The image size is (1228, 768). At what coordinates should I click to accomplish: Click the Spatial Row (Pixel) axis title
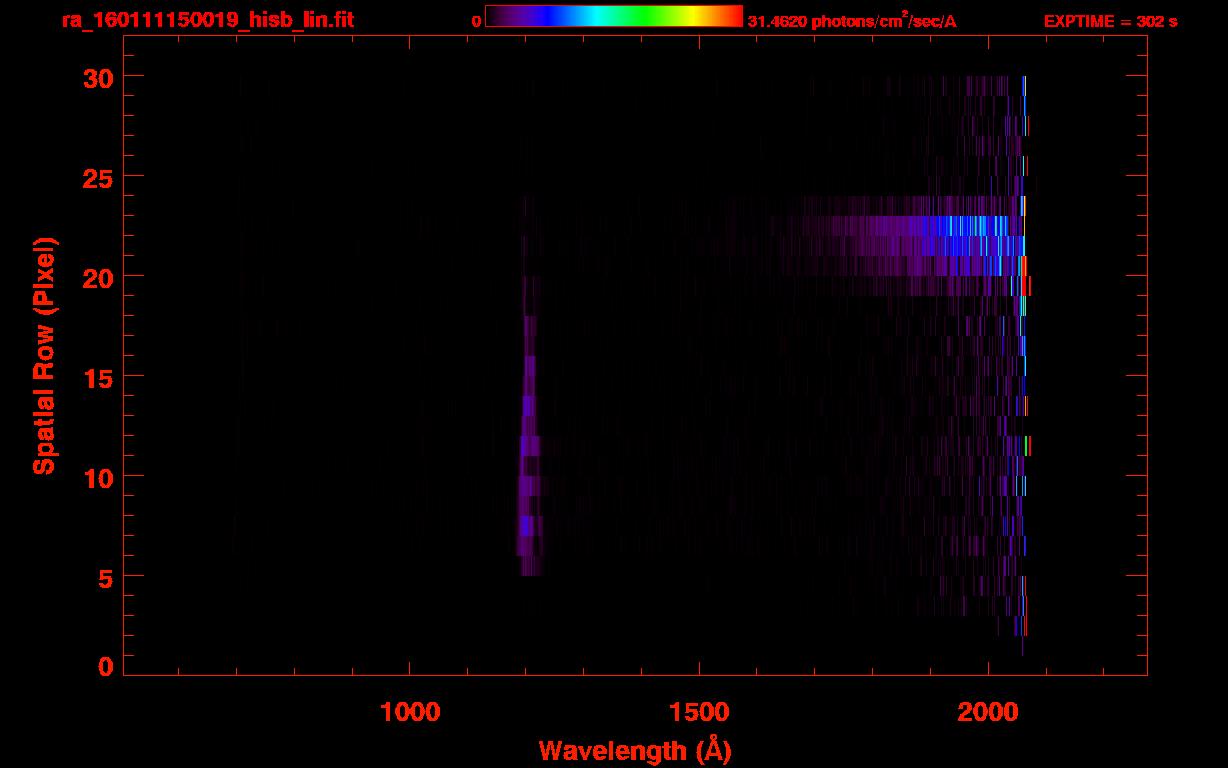click(x=44, y=355)
